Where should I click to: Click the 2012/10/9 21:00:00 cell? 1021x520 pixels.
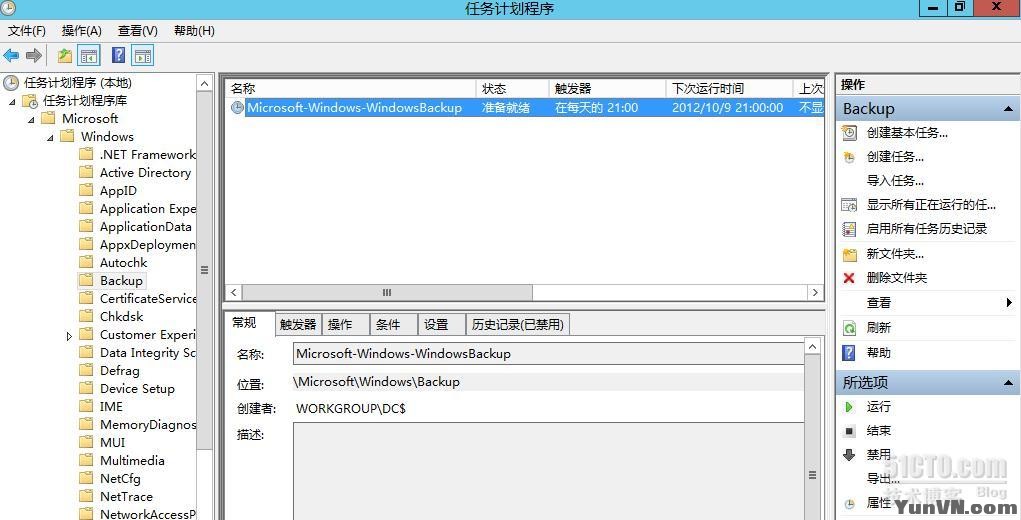(x=727, y=108)
